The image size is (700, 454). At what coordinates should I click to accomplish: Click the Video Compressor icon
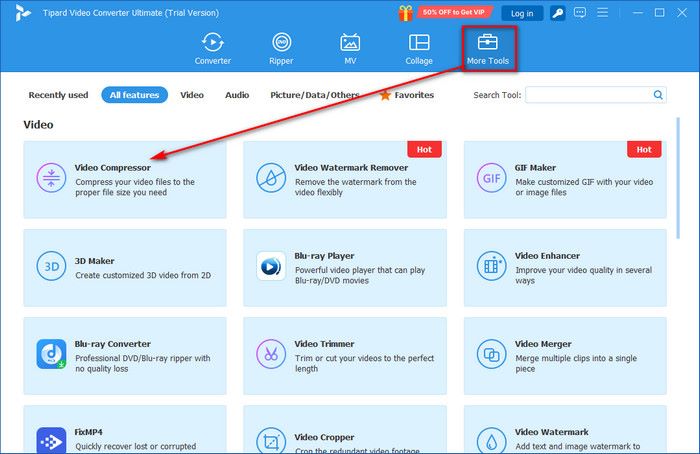pyautogui.click(x=51, y=178)
